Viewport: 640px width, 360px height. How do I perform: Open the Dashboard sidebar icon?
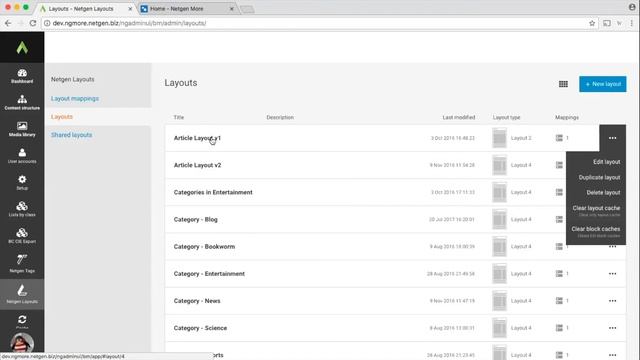22,76
